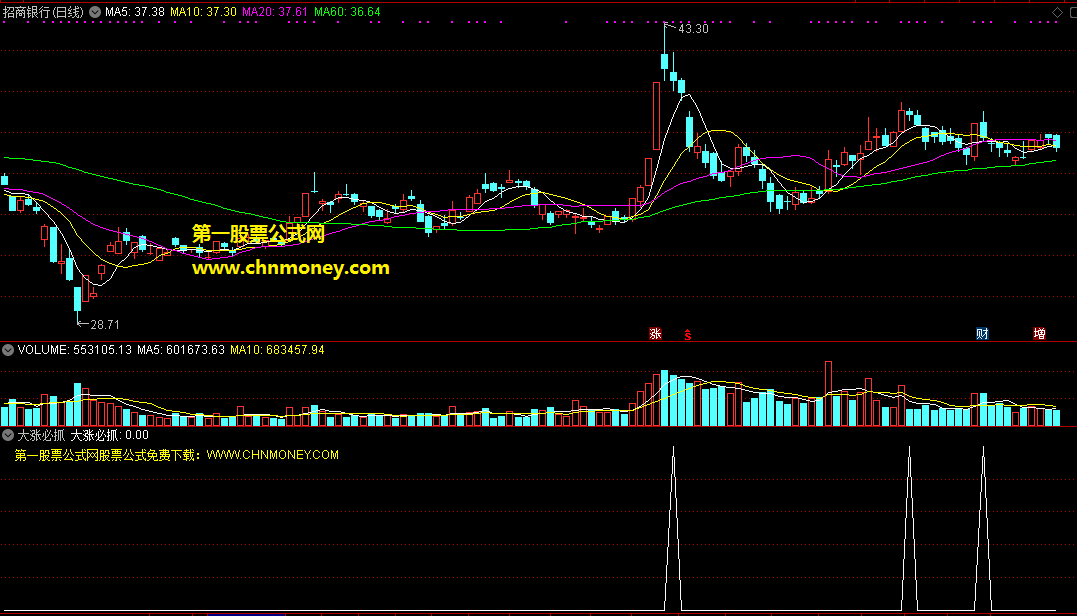The height and width of the screenshot is (616, 1077).
Task: Open the 大涨必抓 indicator panel menu
Action: click(8, 435)
